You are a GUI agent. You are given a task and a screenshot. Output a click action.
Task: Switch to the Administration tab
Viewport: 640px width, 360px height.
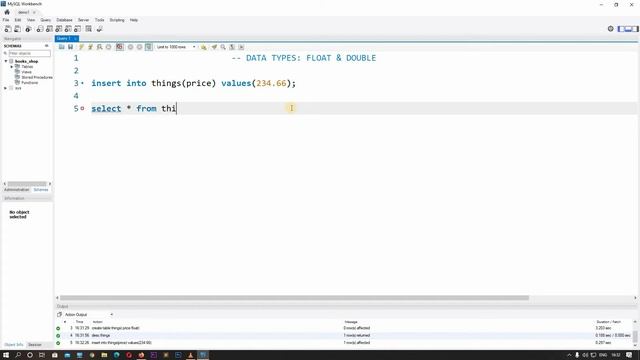click(x=16, y=190)
